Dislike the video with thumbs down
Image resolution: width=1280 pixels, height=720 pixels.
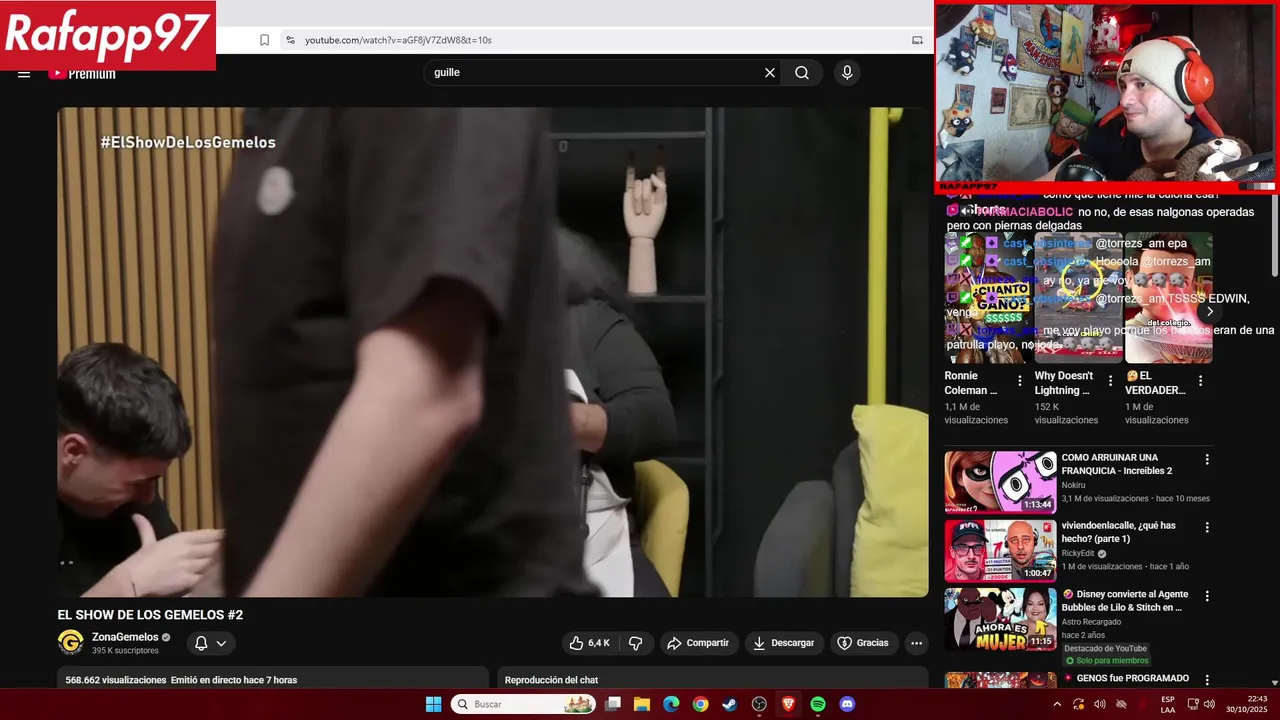point(635,643)
